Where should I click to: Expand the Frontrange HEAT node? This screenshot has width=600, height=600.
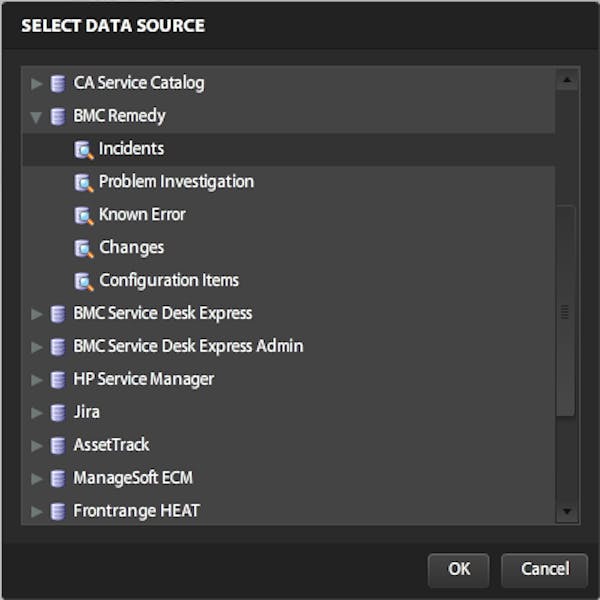tap(37, 511)
